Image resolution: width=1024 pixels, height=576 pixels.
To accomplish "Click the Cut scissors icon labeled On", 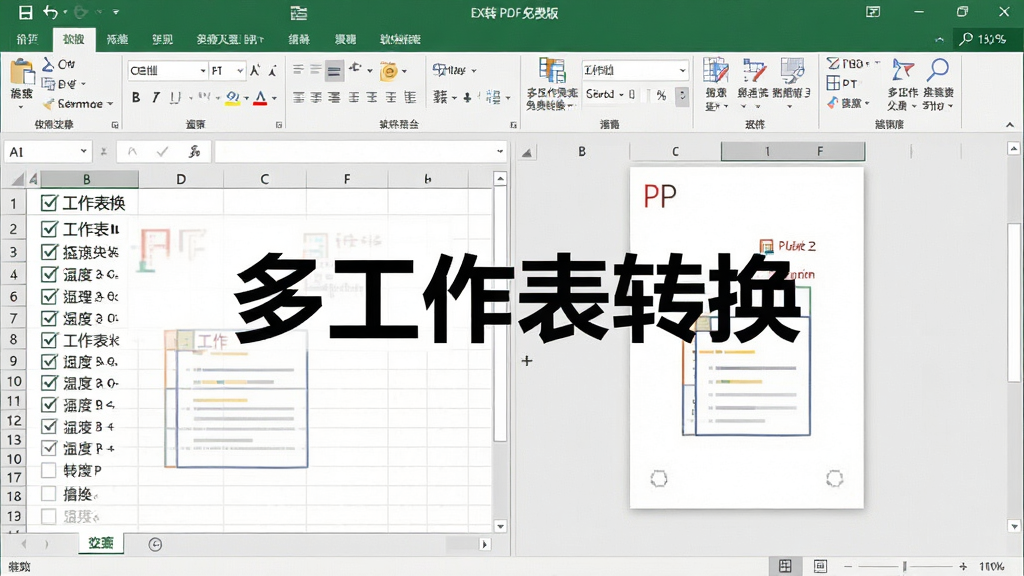I will point(48,64).
